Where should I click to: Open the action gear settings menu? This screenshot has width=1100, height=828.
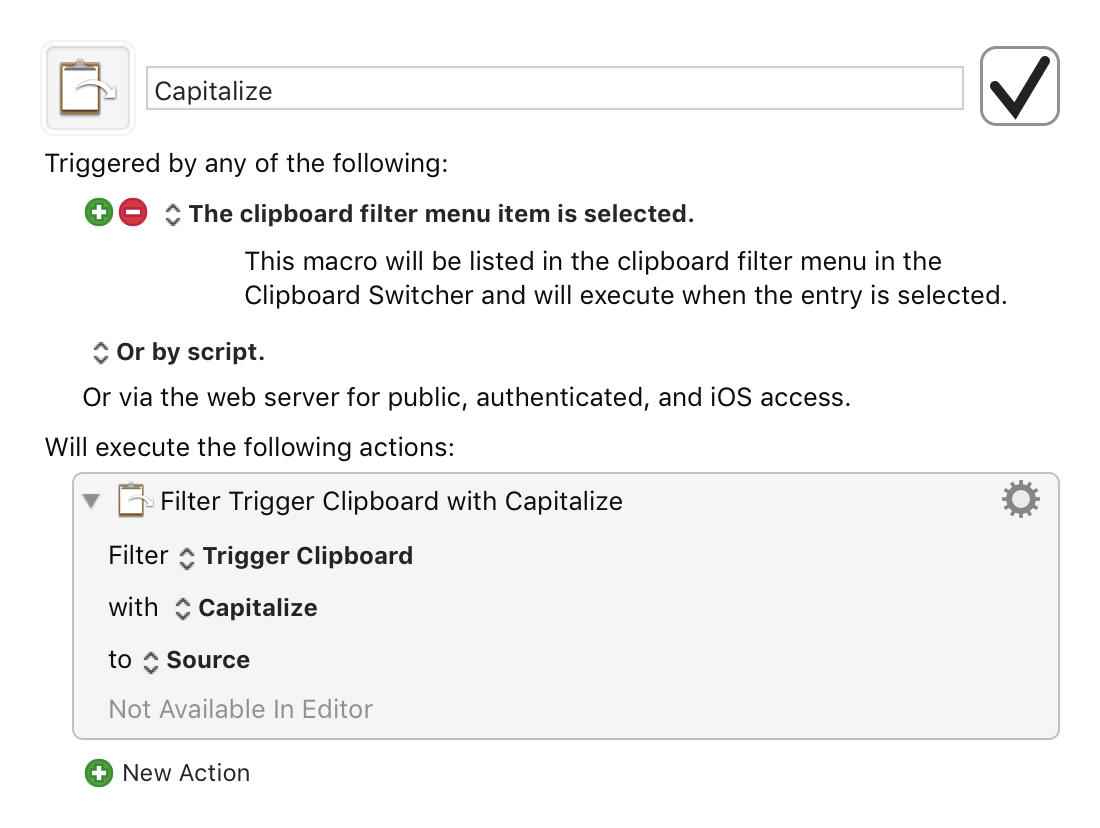[1020, 499]
